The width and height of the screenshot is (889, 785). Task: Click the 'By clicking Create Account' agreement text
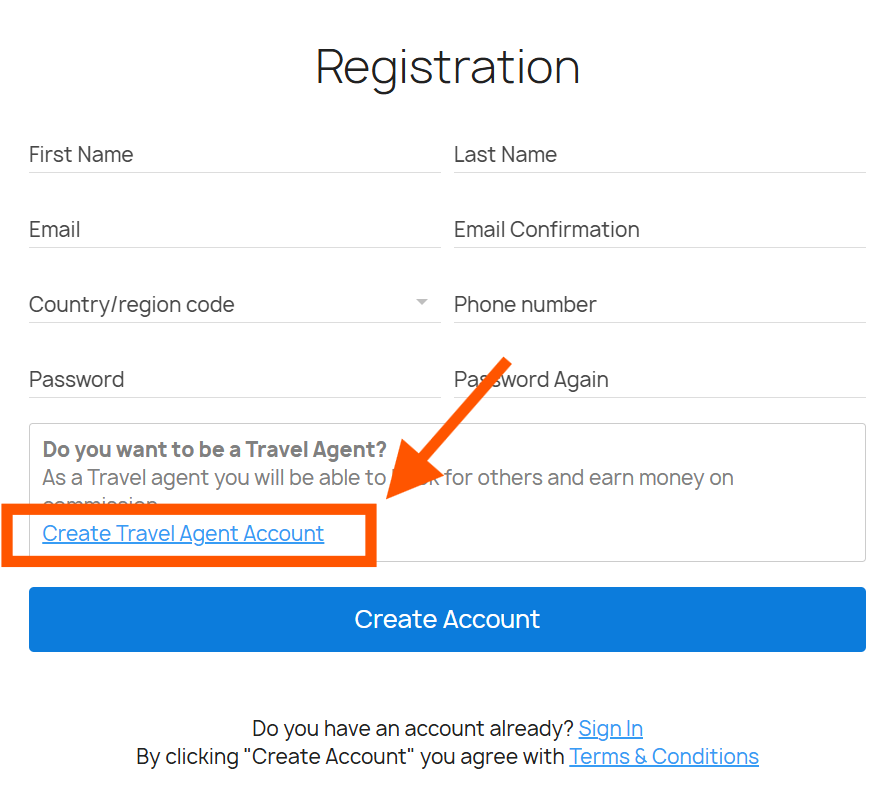tap(350, 757)
